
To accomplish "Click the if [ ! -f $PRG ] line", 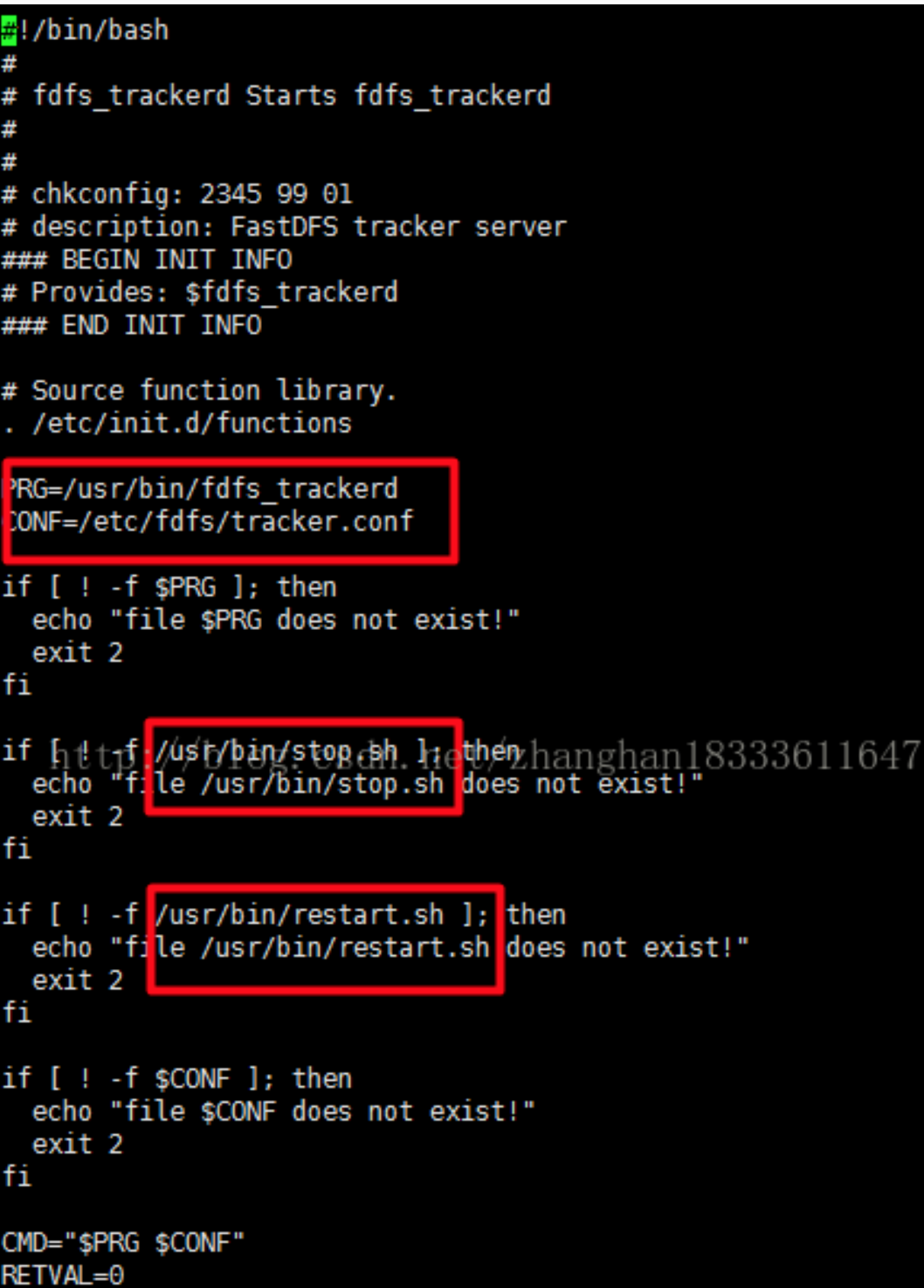I will pyautogui.click(x=169, y=587).
